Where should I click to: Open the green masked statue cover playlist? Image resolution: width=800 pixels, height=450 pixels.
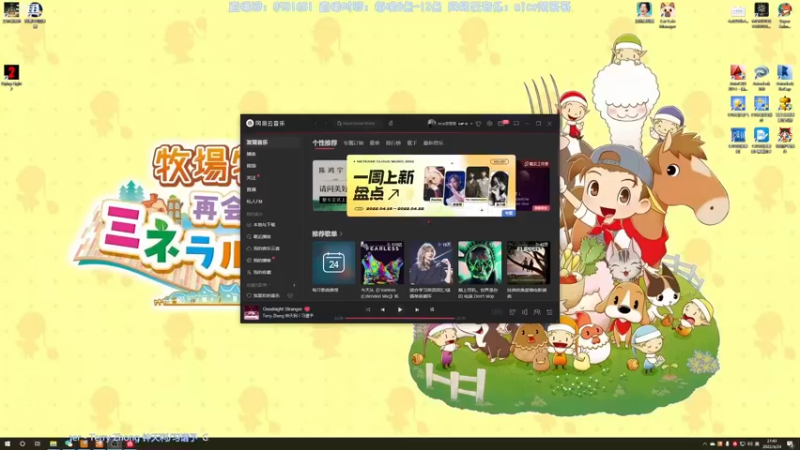coord(480,263)
